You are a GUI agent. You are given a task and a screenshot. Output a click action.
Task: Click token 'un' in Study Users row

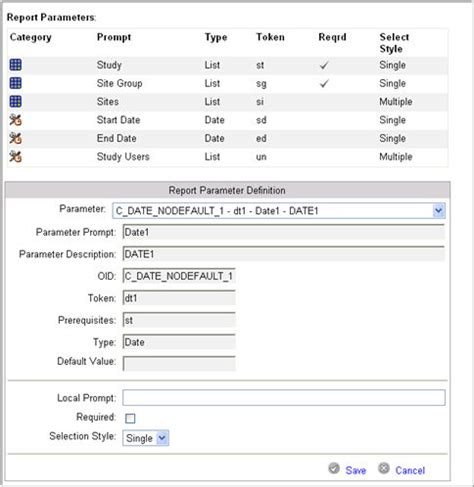pos(261,157)
